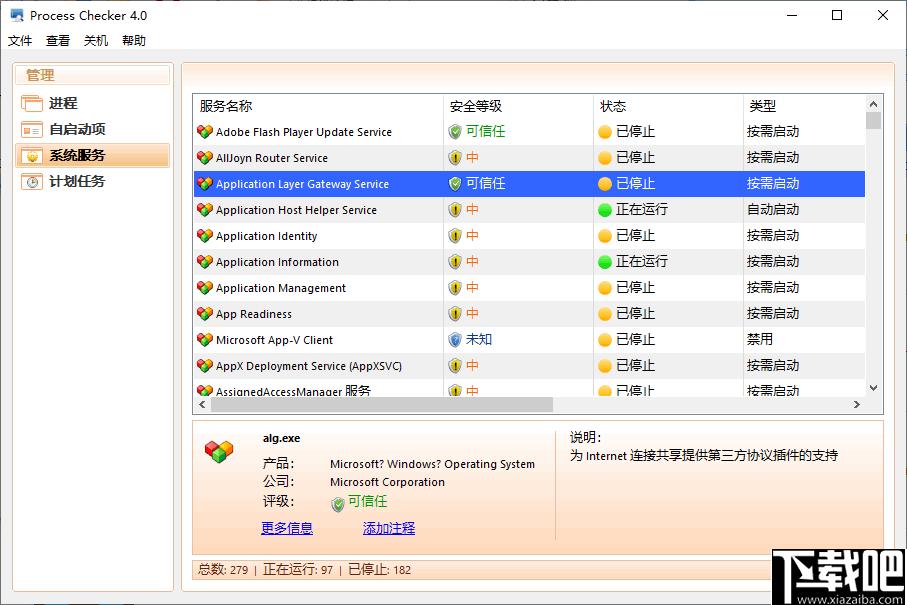907x605 pixels.
Task: Select the AllJoyn Router Service name
Action: [x=272, y=158]
